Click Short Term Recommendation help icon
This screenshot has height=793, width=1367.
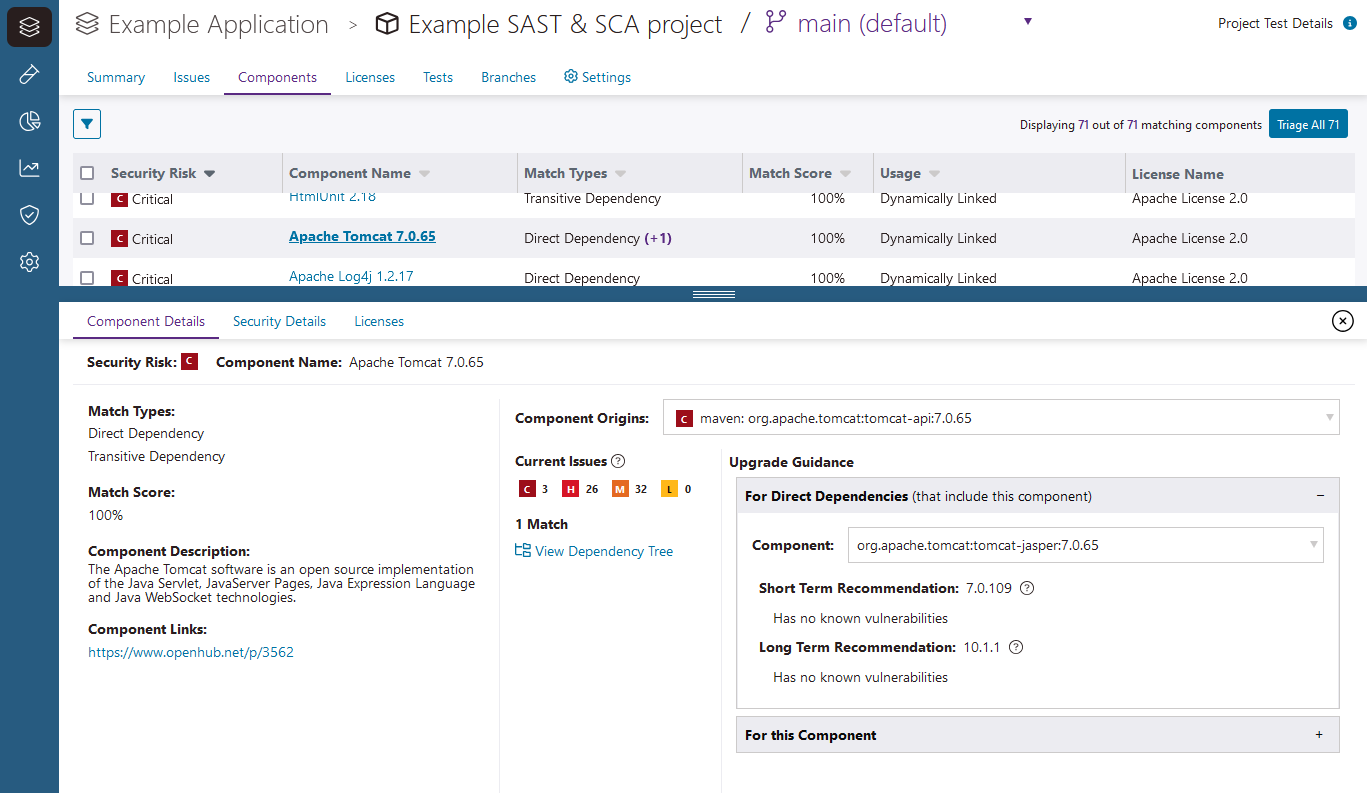1026,588
